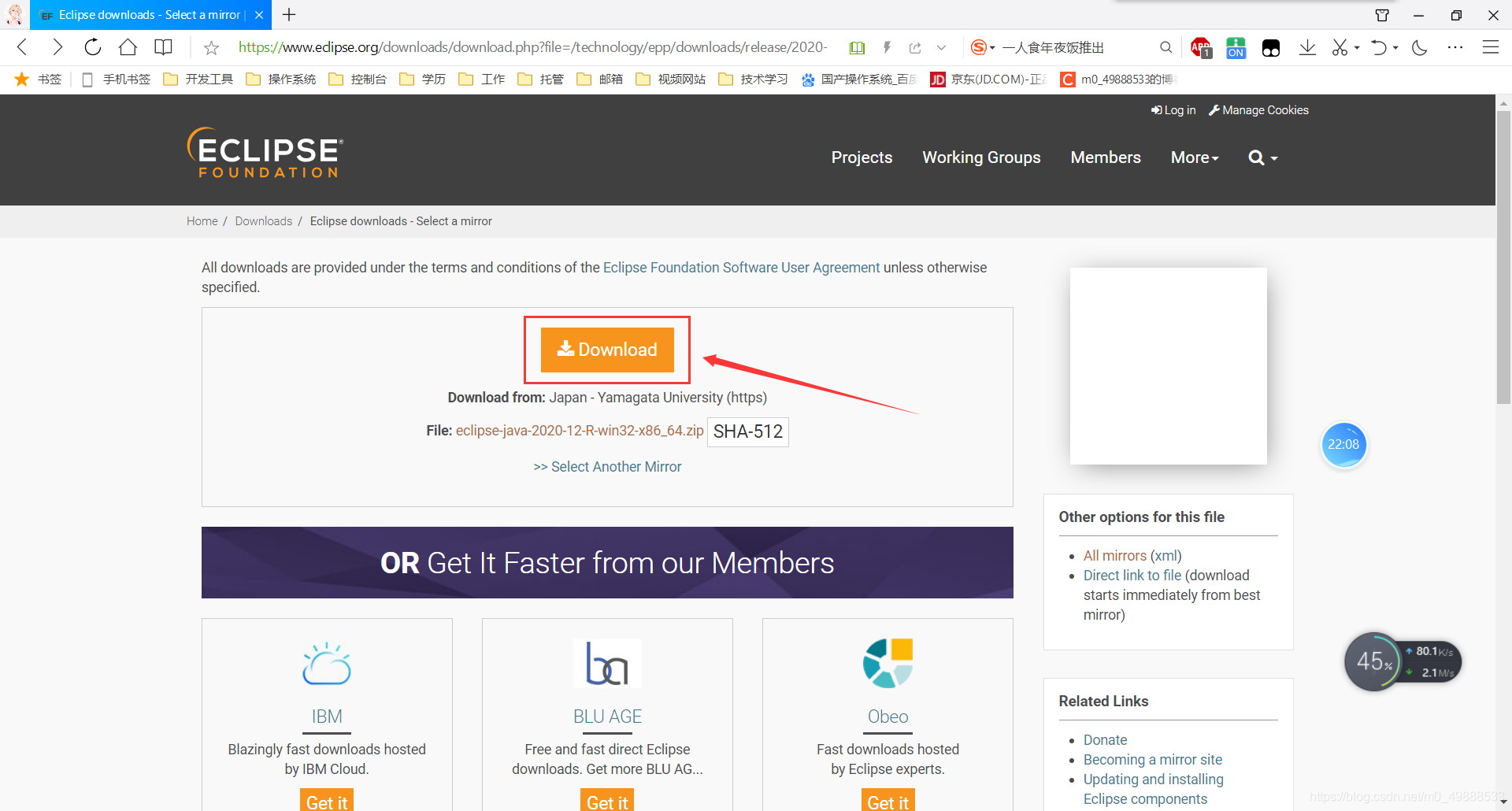Show the SHA-512 checksum
The height and width of the screenshot is (811, 1512).
[748, 431]
